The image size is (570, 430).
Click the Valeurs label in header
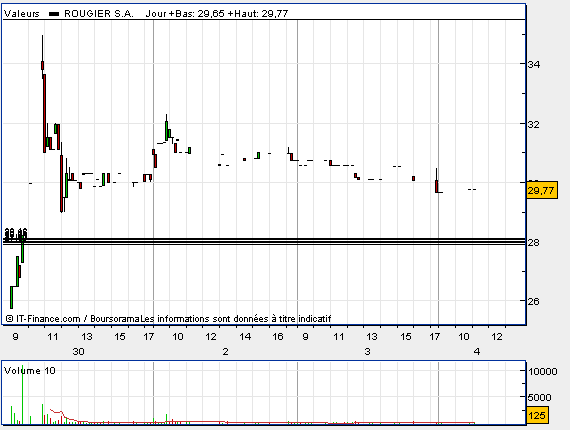(x=22, y=14)
